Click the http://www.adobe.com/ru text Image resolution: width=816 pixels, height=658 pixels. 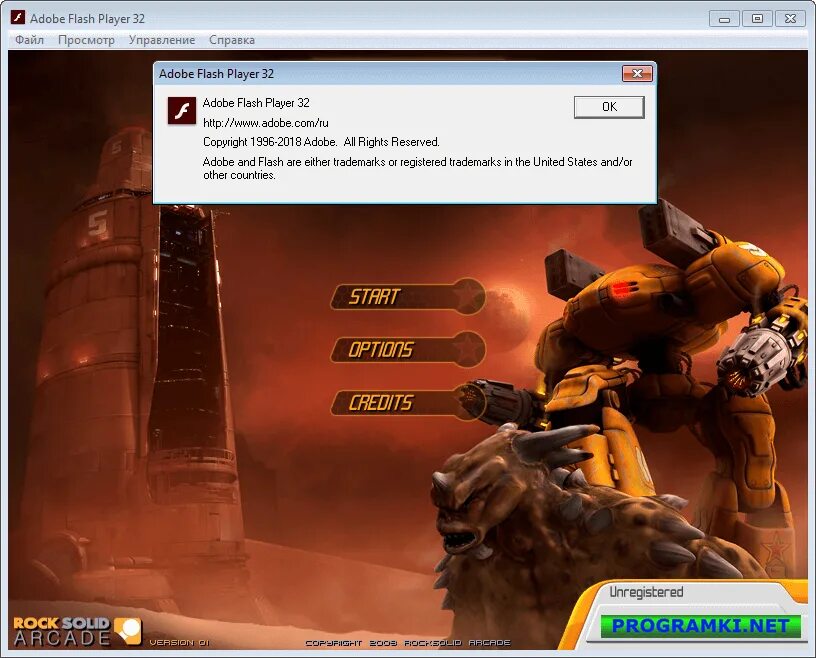[x=265, y=123]
